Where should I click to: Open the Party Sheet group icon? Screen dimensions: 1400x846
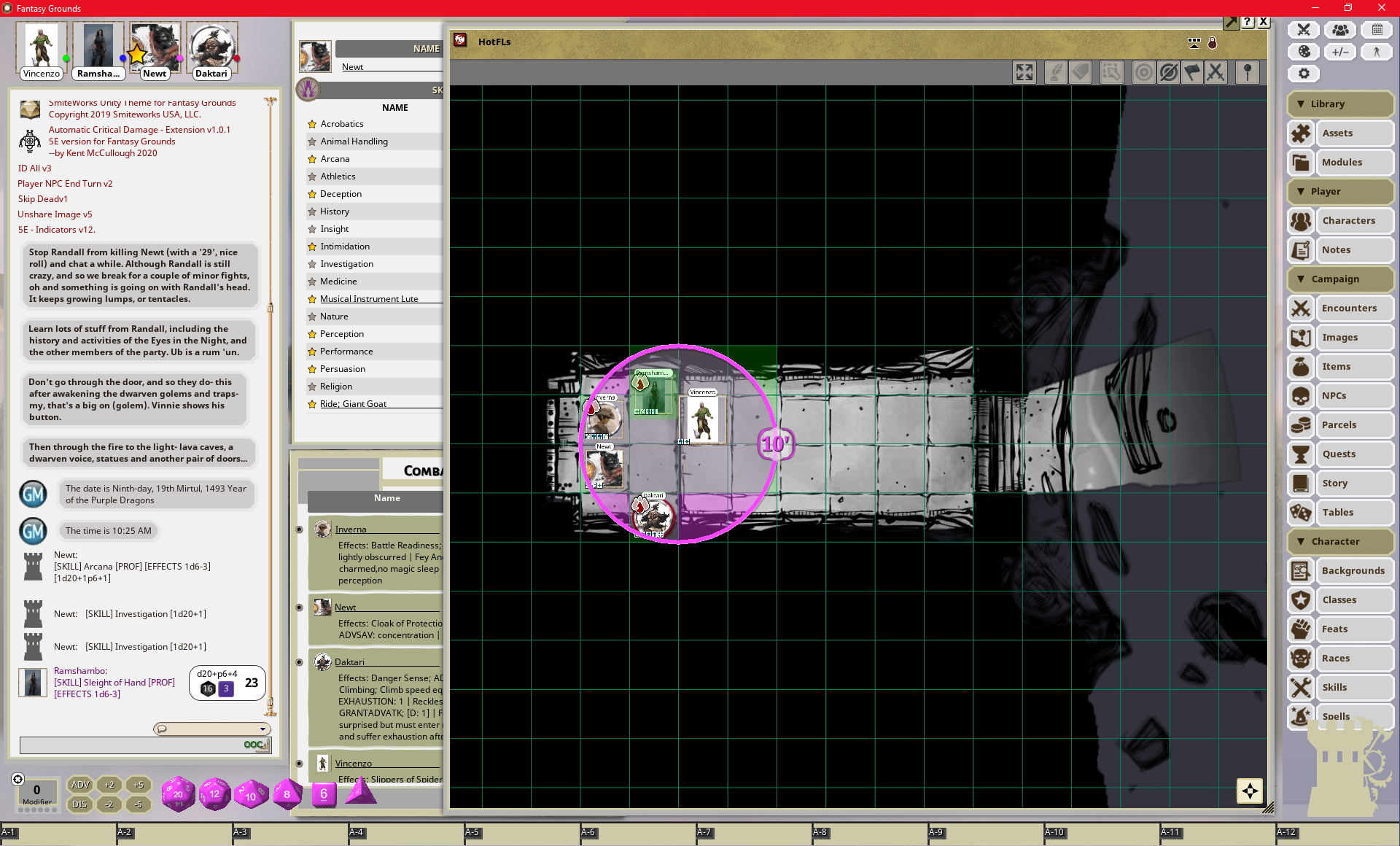point(1340,30)
